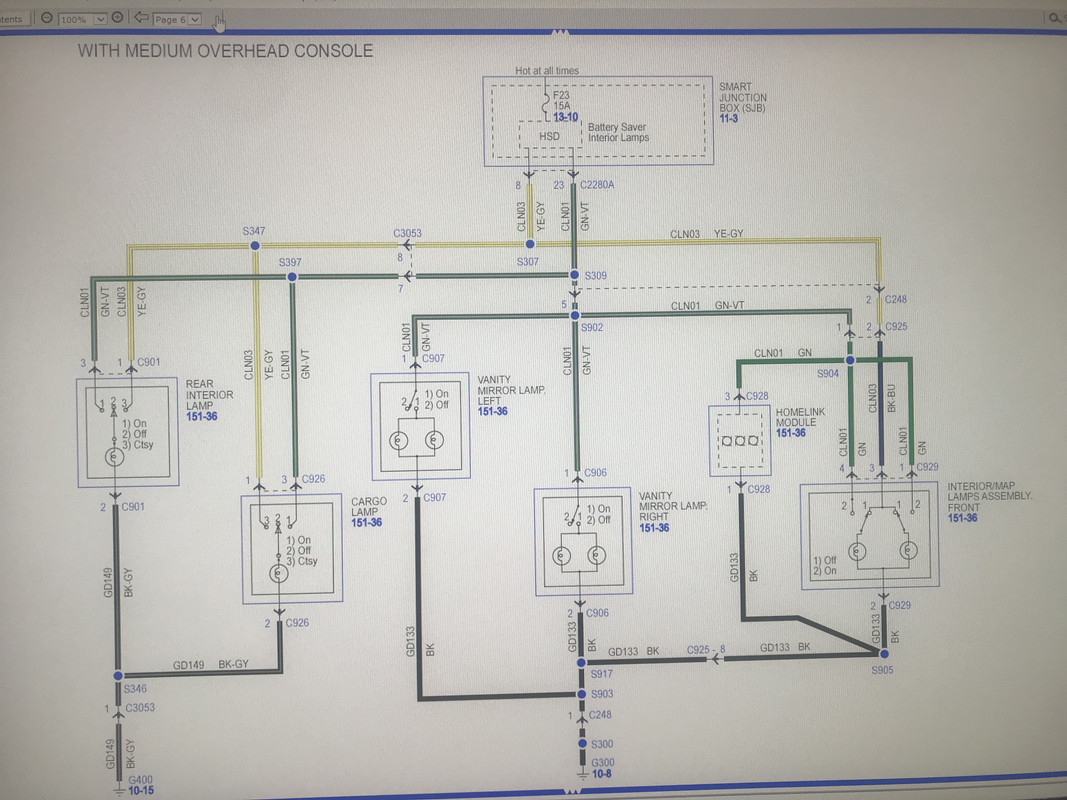Viewport: 1067px width, 800px height.
Task: Open 151-36 link for Vanity Mirror Lamp Right
Action: pyautogui.click(x=654, y=528)
